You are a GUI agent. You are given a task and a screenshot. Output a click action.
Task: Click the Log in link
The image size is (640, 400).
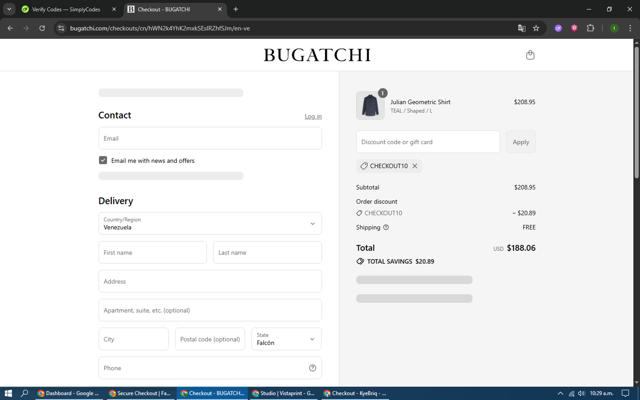[x=313, y=117]
